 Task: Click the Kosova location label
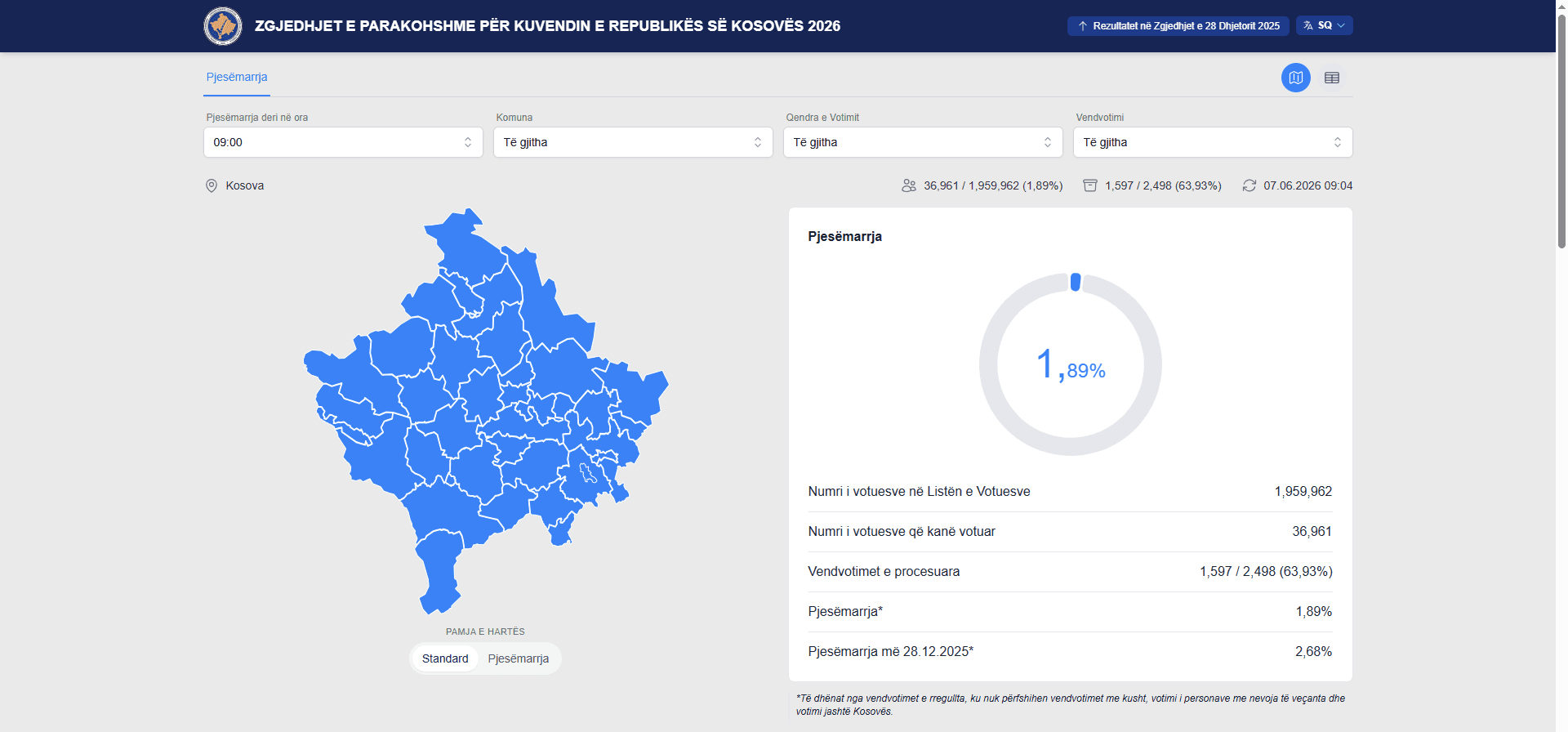click(x=245, y=185)
